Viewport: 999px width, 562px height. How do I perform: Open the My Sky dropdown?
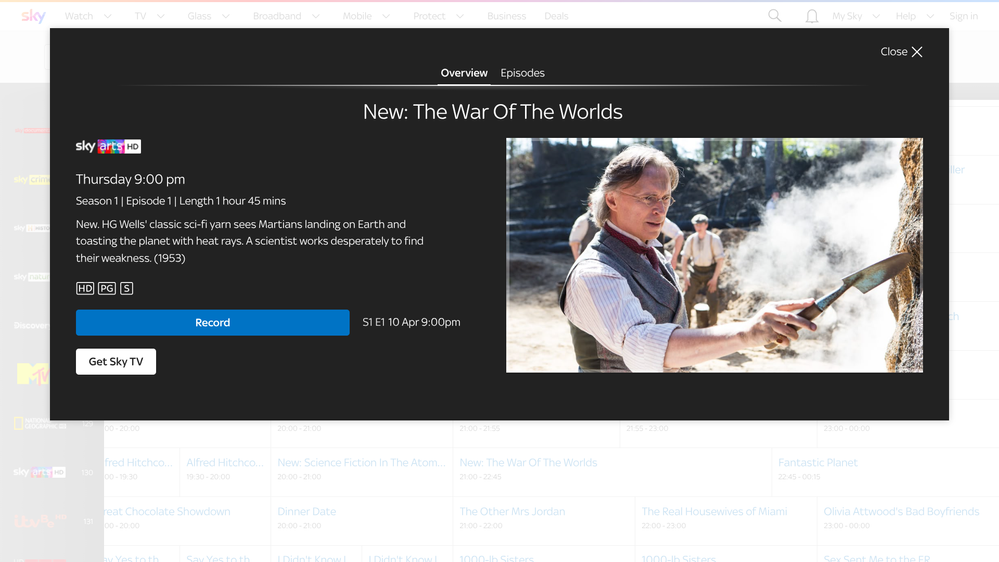coord(856,16)
